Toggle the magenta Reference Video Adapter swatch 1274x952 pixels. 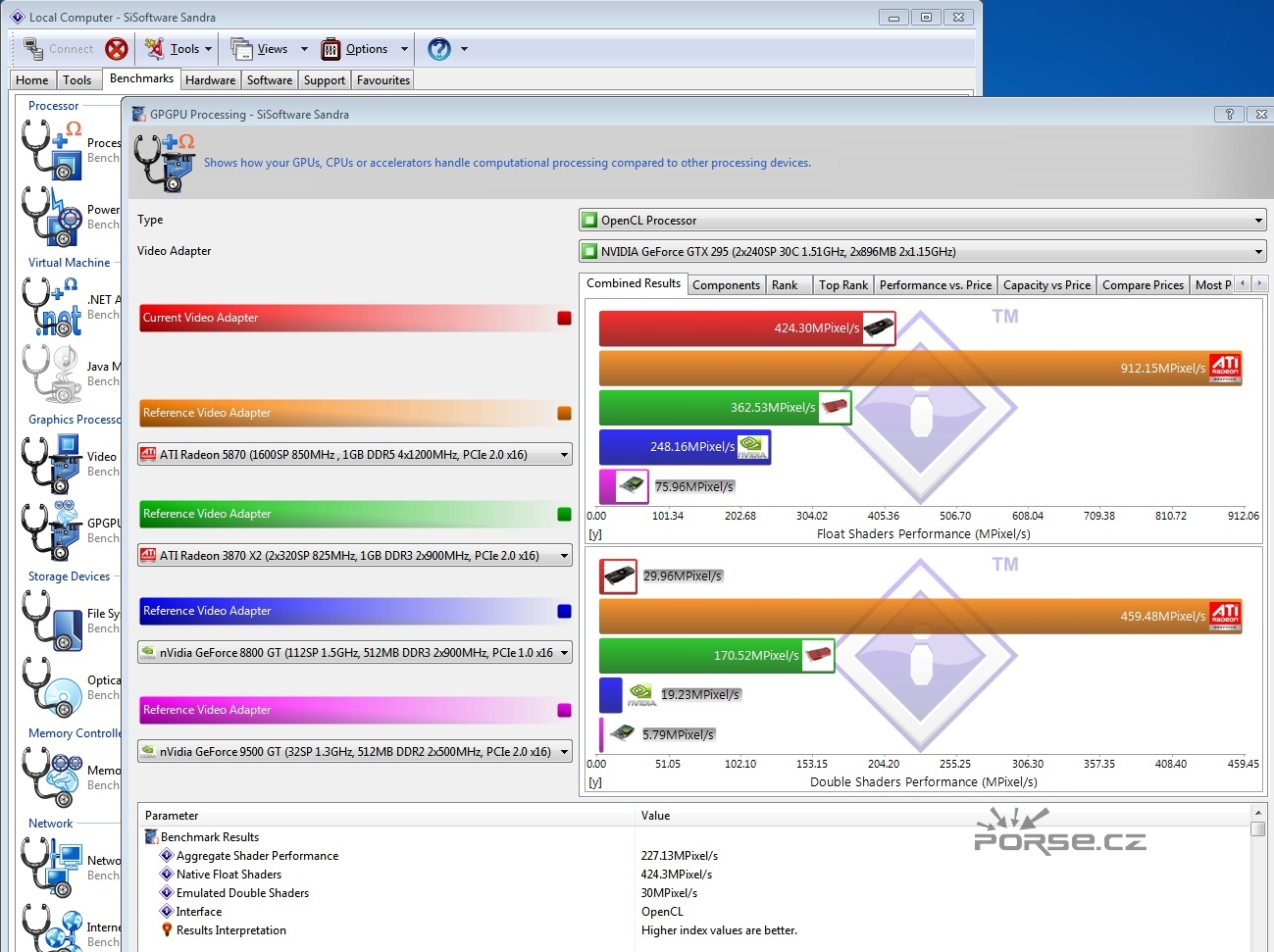pos(564,710)
